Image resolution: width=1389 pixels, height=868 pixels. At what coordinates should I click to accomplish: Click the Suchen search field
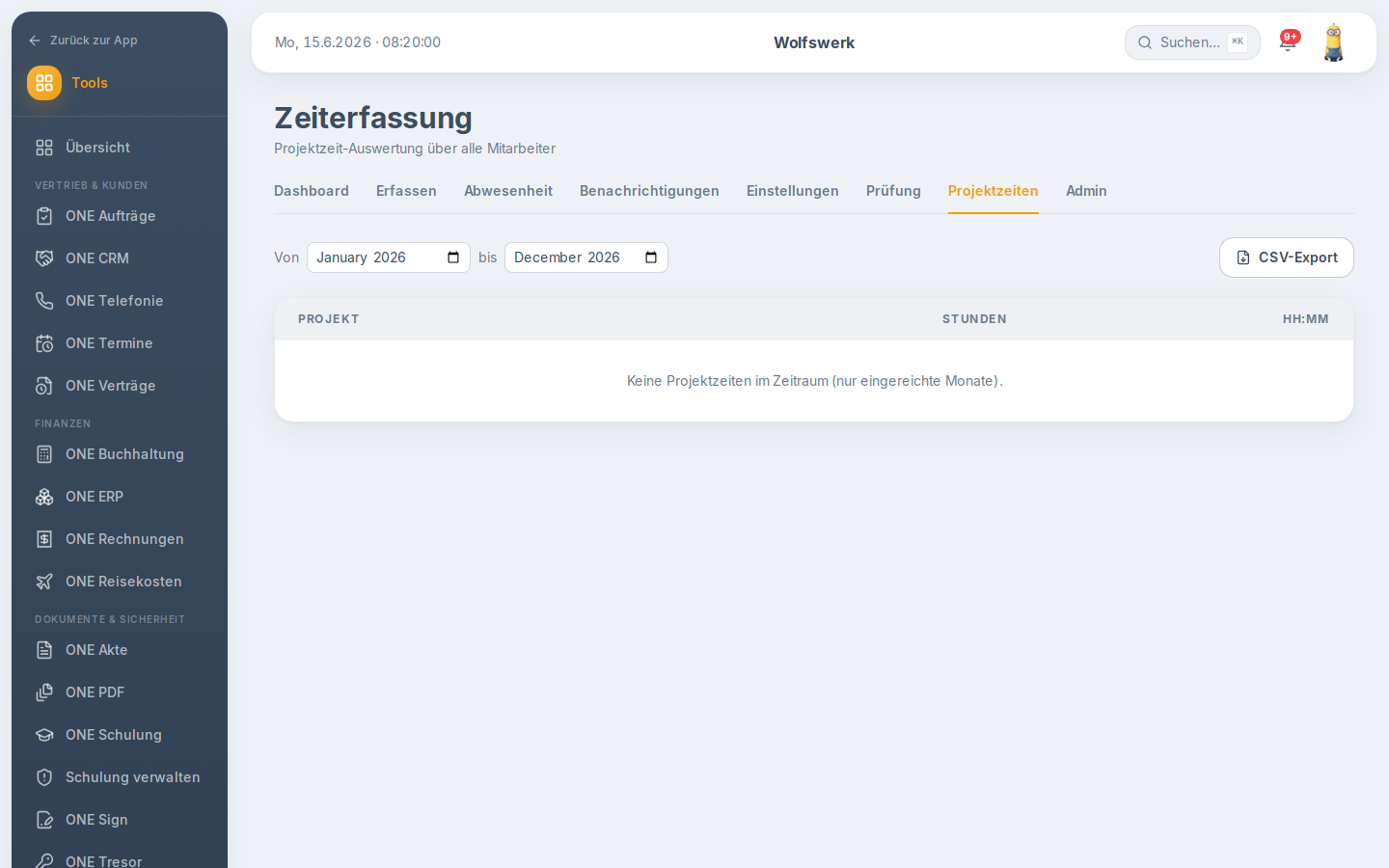click(1192, 42)
